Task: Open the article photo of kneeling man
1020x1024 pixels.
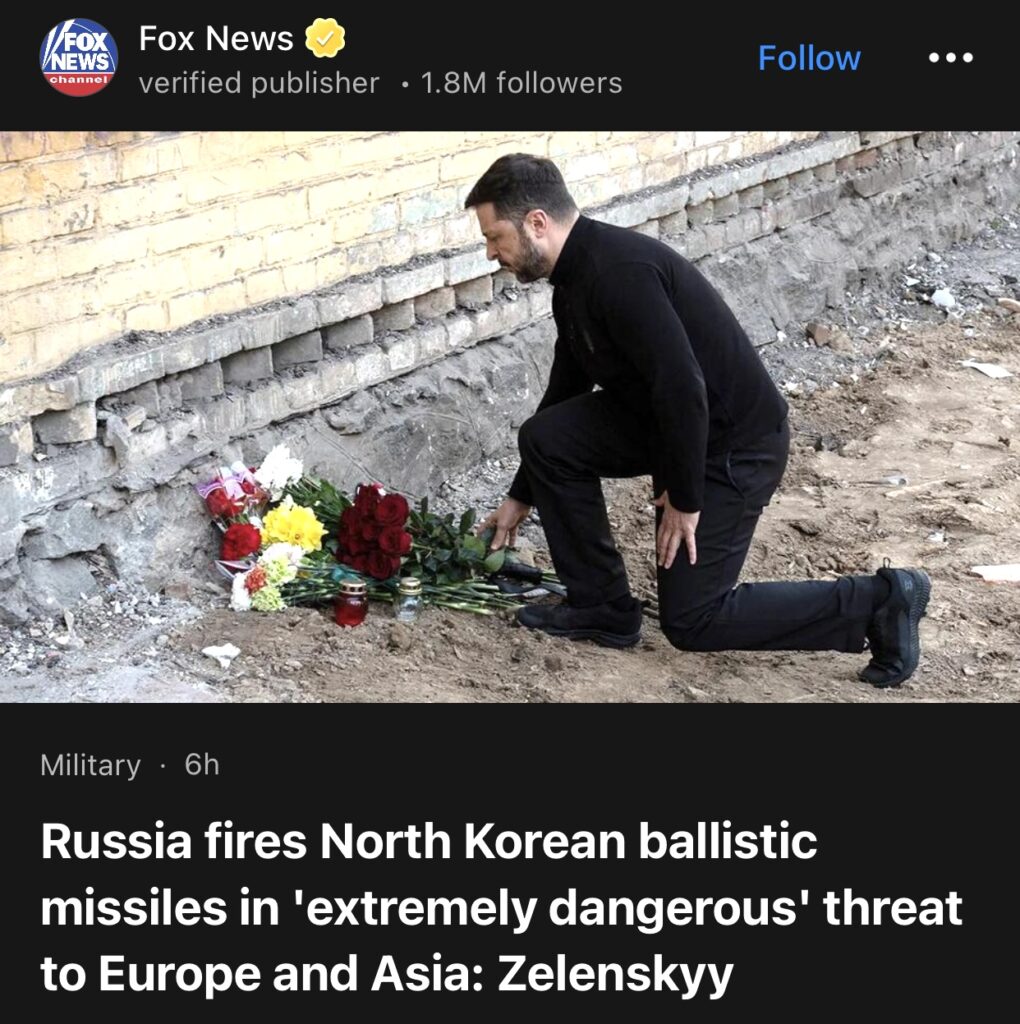Action: pyautogui.click(x=510, y=417)
